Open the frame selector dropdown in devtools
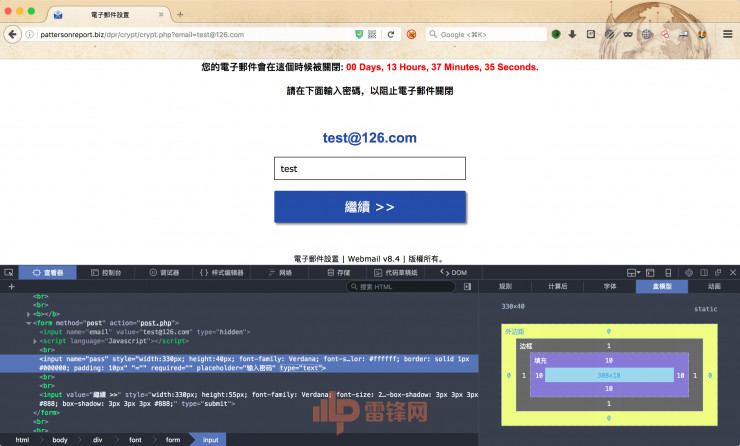 coord(633,273)
